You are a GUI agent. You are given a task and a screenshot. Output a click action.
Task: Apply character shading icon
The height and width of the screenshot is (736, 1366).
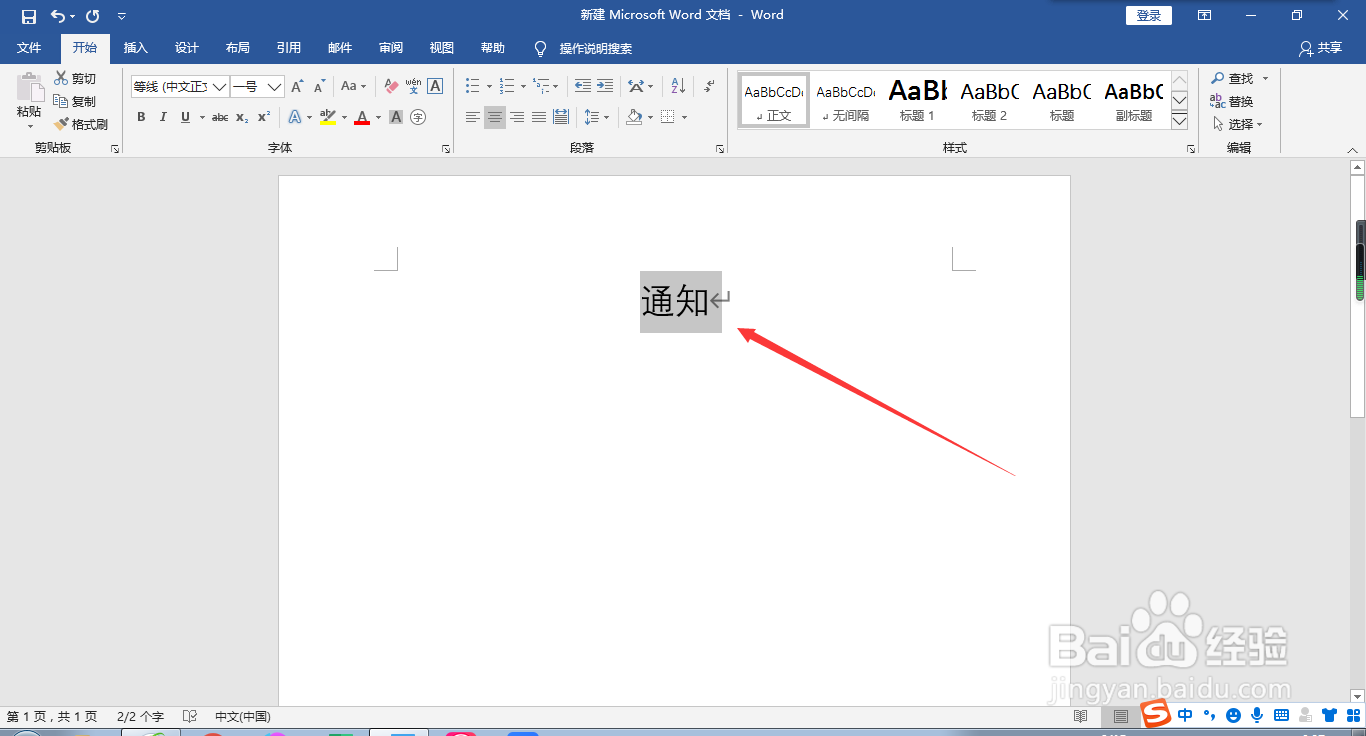click(396, 117)
